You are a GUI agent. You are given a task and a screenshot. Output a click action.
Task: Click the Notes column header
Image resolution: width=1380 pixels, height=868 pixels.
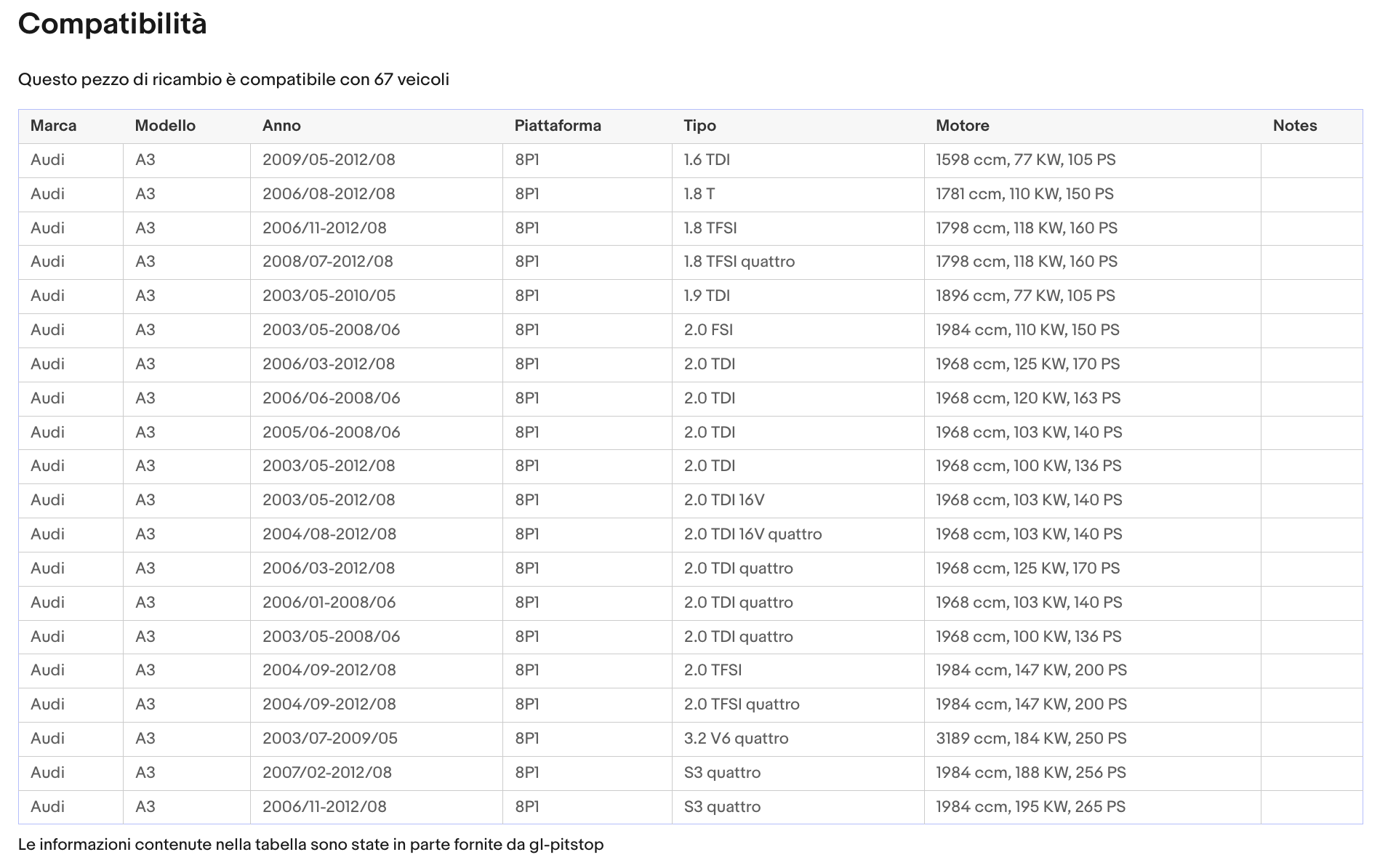point(1294,126)
